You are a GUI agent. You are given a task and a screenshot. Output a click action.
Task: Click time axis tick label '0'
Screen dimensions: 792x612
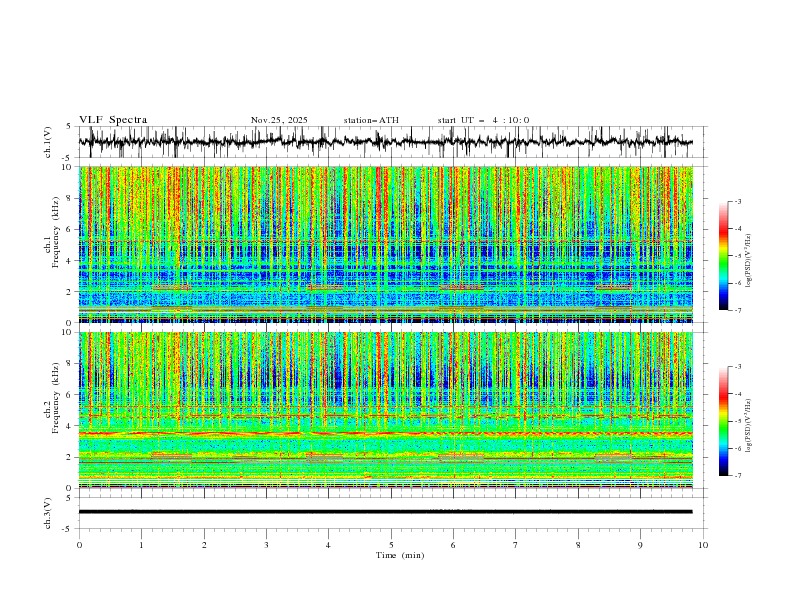click(79, 545)
